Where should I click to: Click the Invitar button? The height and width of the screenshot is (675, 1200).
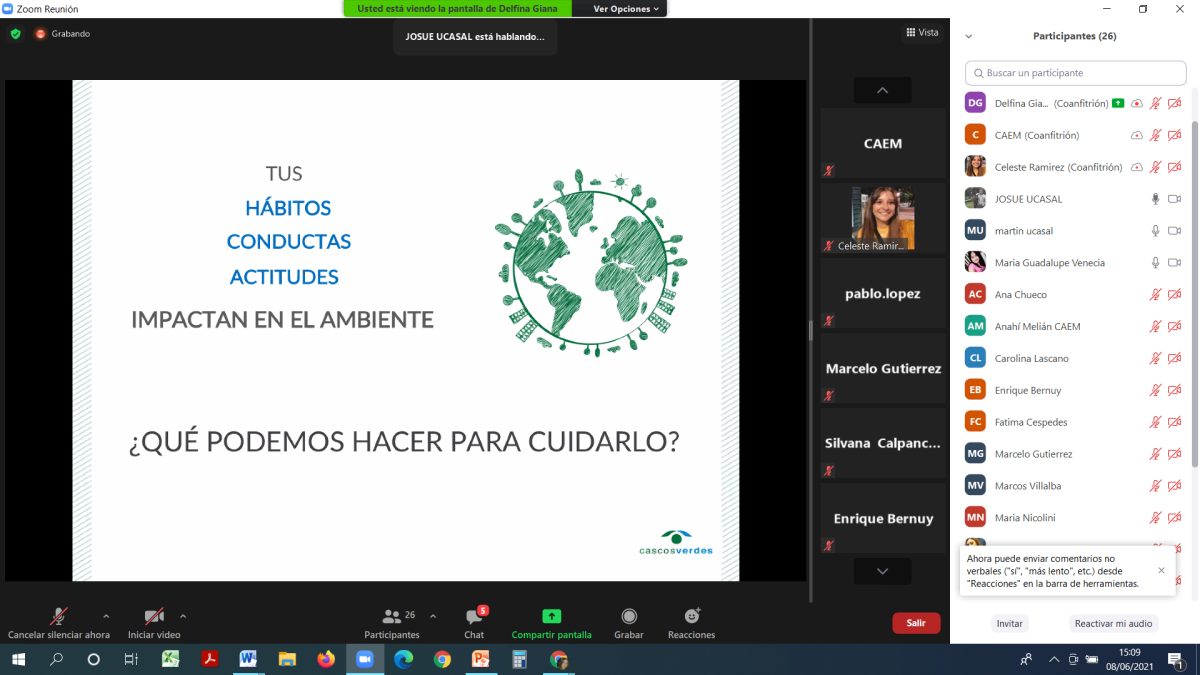tap(1009, 623)
